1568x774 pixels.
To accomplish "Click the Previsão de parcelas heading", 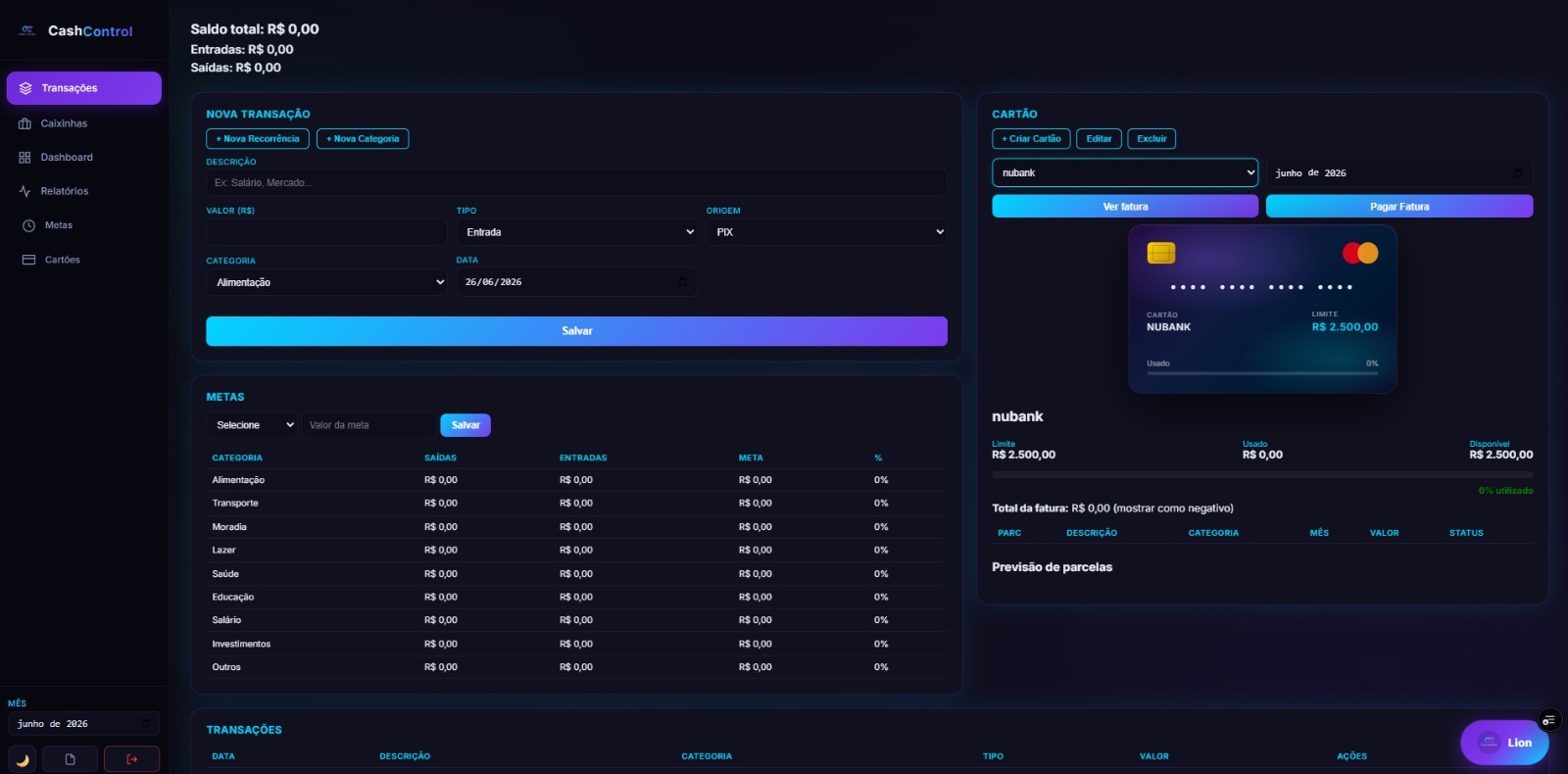I will tap(1052, 567).
